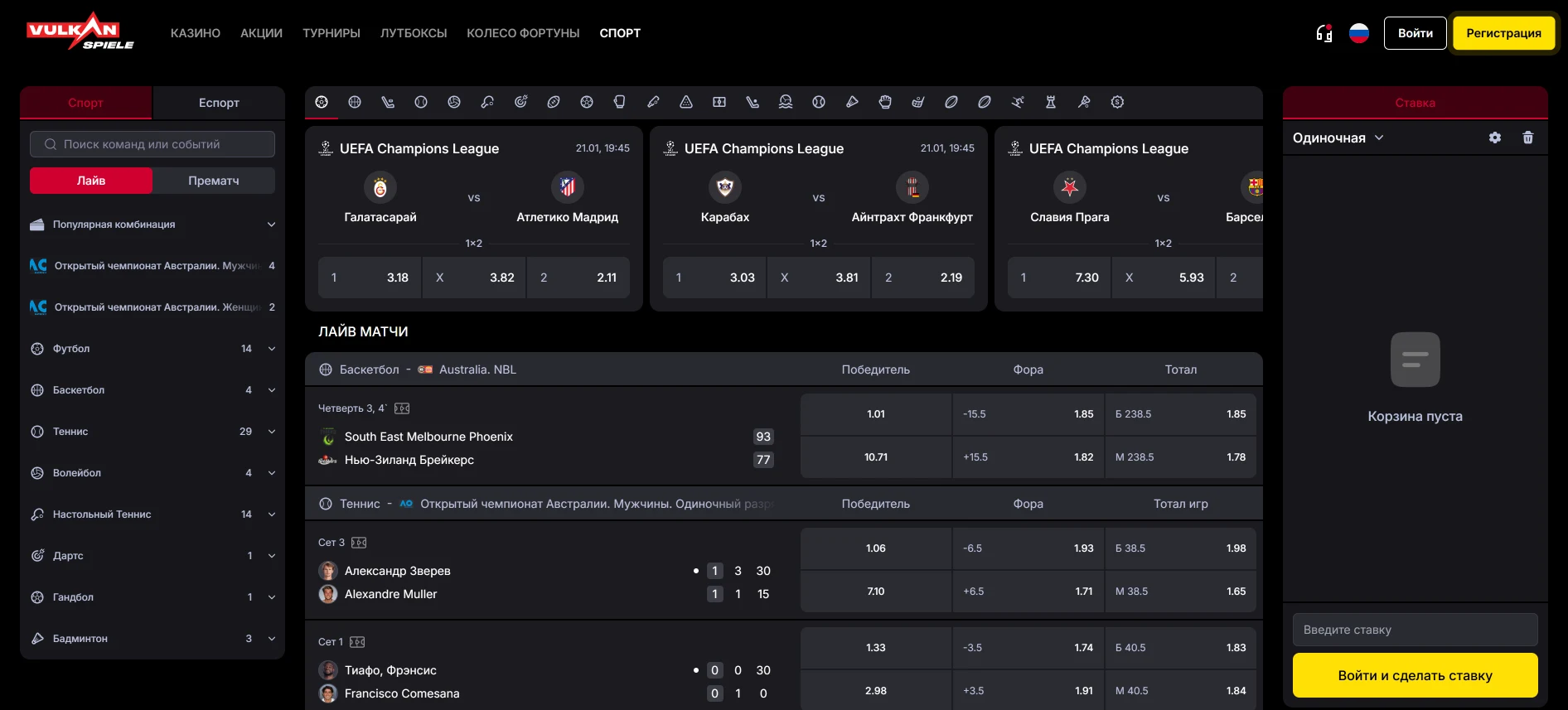The height and width of the screenshot is (710, 1568).
Task: Go to ТУРНИРЫ in the top menu
Action: [332, 33]
